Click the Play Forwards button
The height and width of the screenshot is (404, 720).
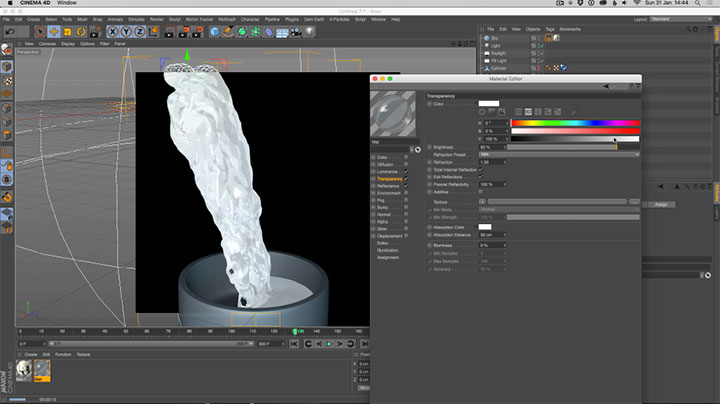329,344
